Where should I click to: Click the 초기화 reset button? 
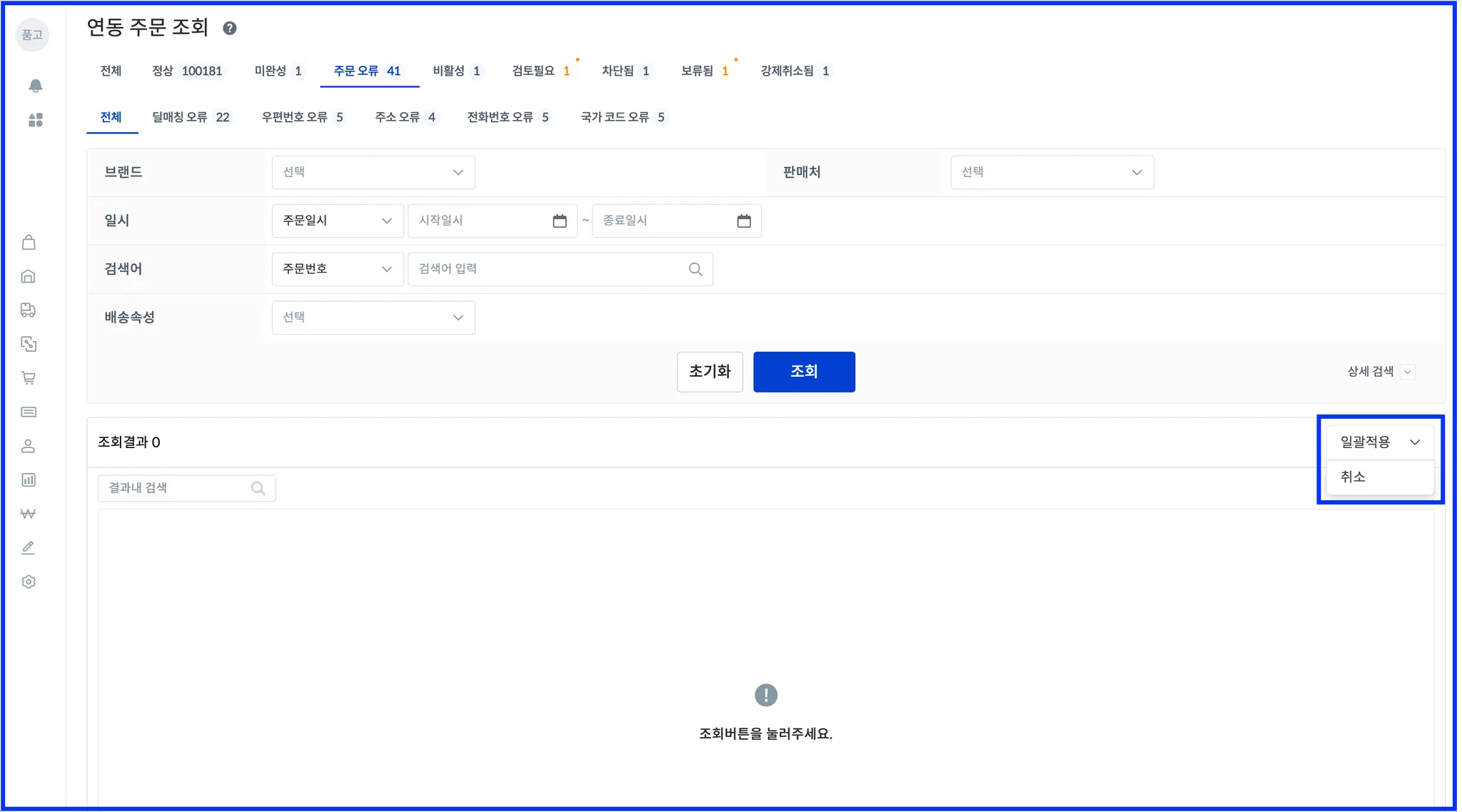[710, 372]
